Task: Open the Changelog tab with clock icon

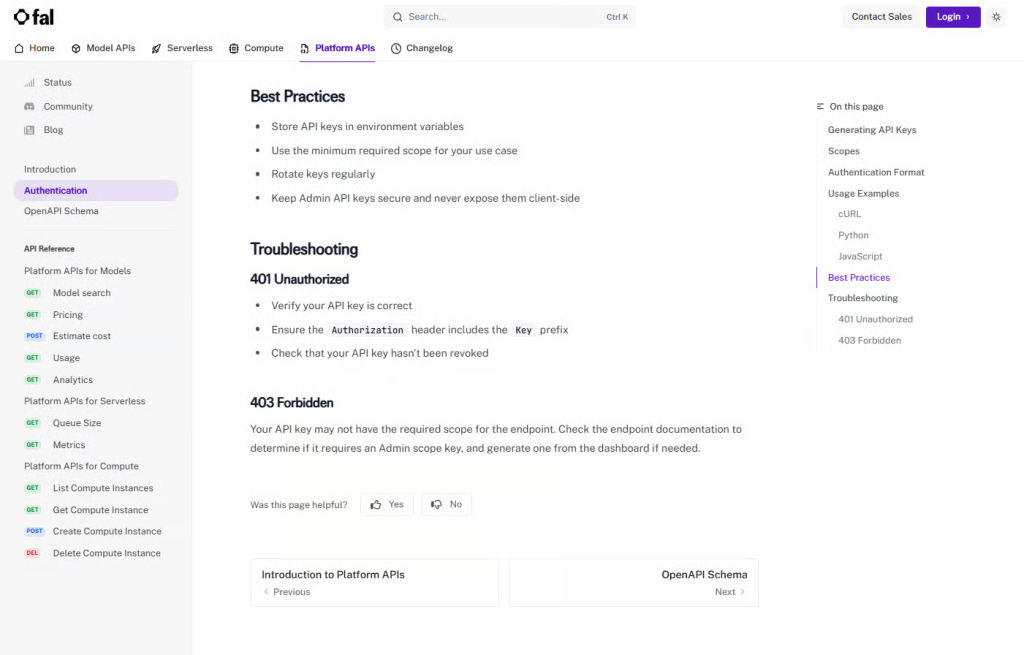Action: tap(422, 48)
